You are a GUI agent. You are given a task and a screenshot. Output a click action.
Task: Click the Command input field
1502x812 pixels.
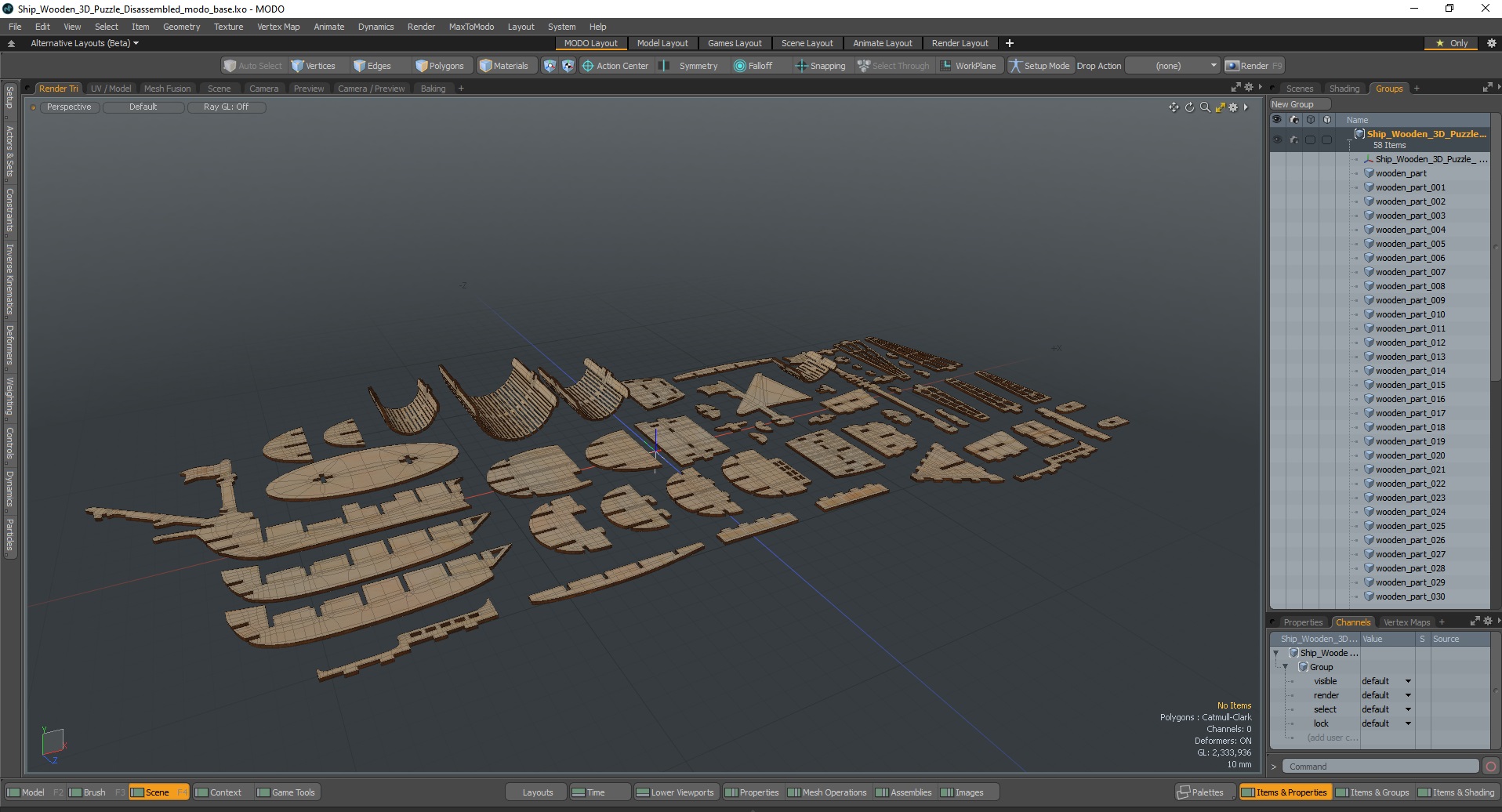[x=1380, y=767]
